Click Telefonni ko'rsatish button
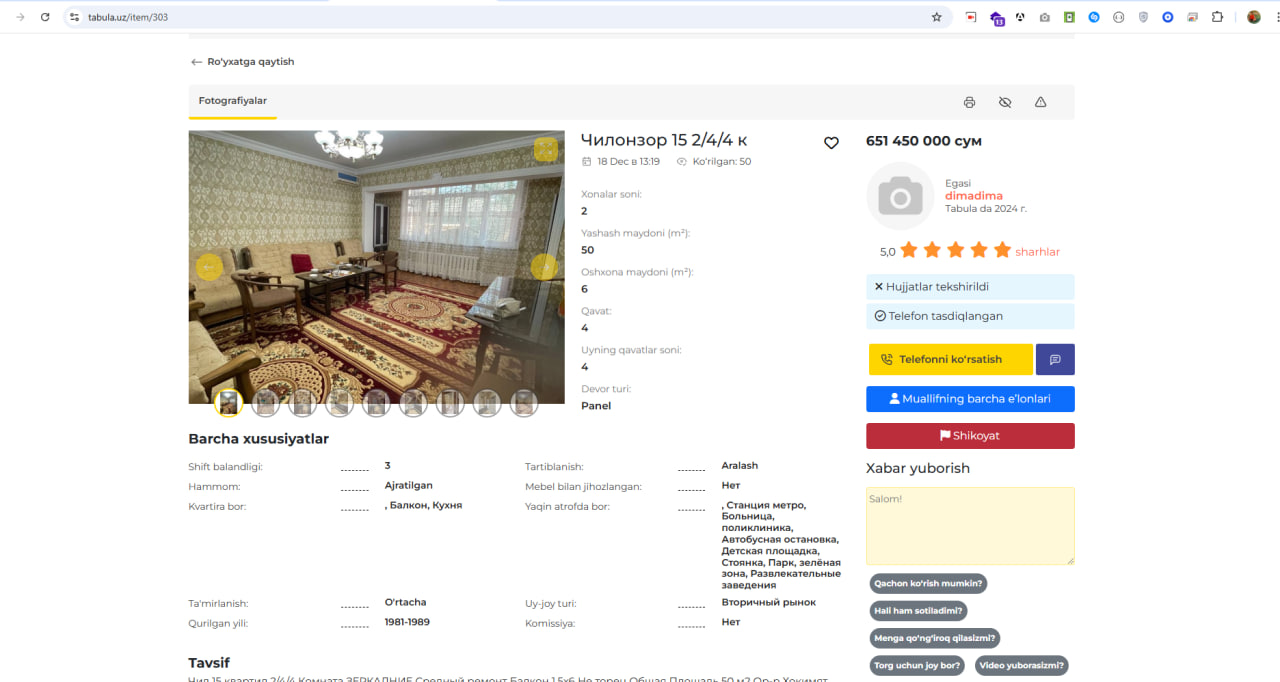The image size is (1280, 682). coord(950,359)
